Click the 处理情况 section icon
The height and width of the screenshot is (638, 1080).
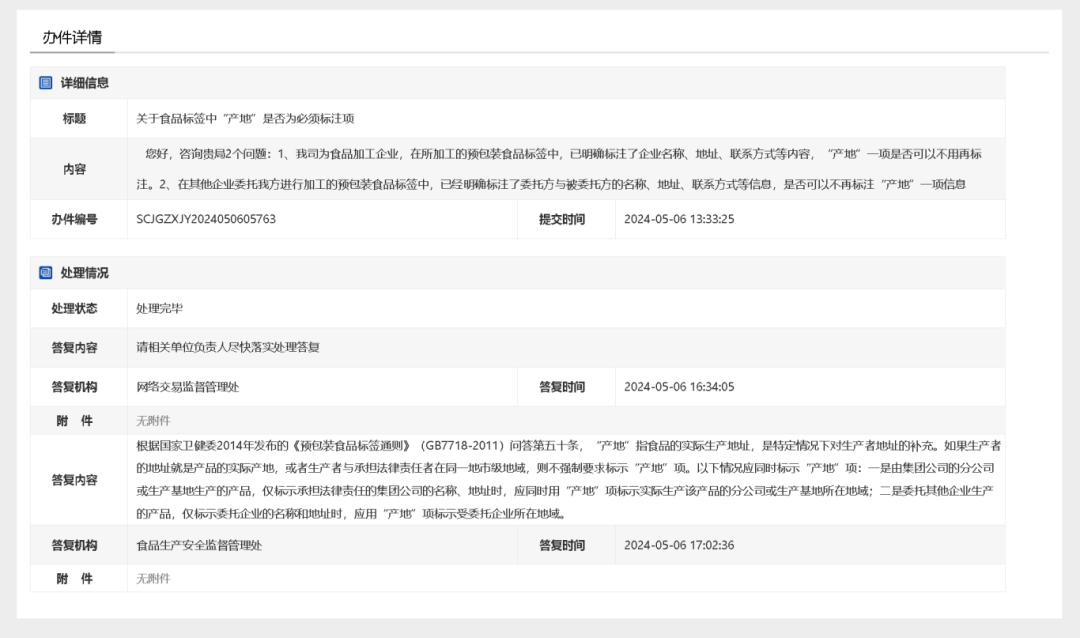pos(45,273)
